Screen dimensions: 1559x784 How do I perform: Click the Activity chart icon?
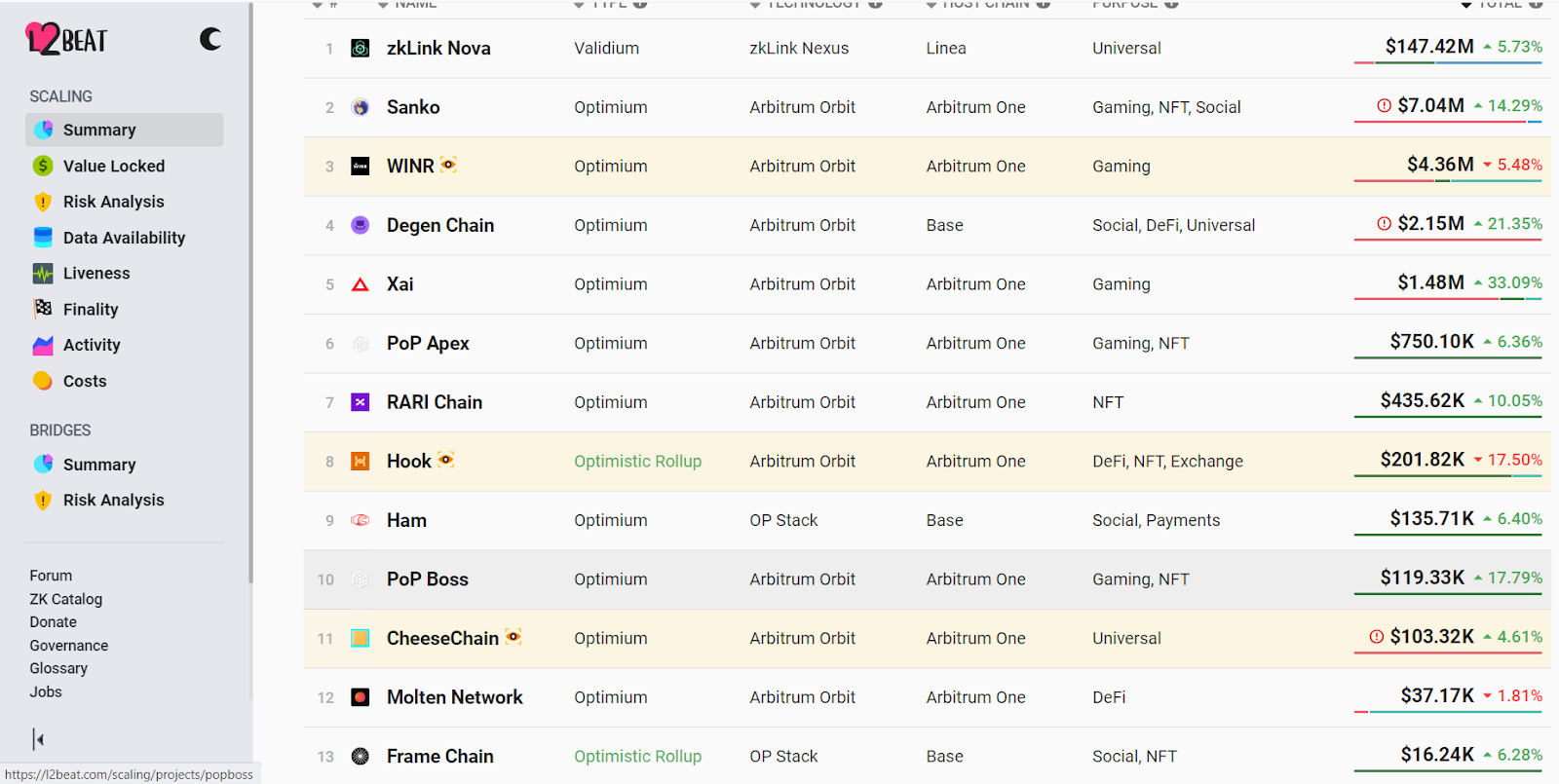[x=43, y=345]
